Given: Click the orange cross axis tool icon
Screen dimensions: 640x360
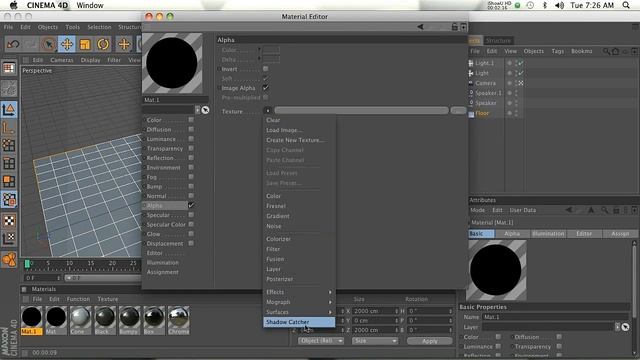Looking at the screenshot, I should 124,44.
